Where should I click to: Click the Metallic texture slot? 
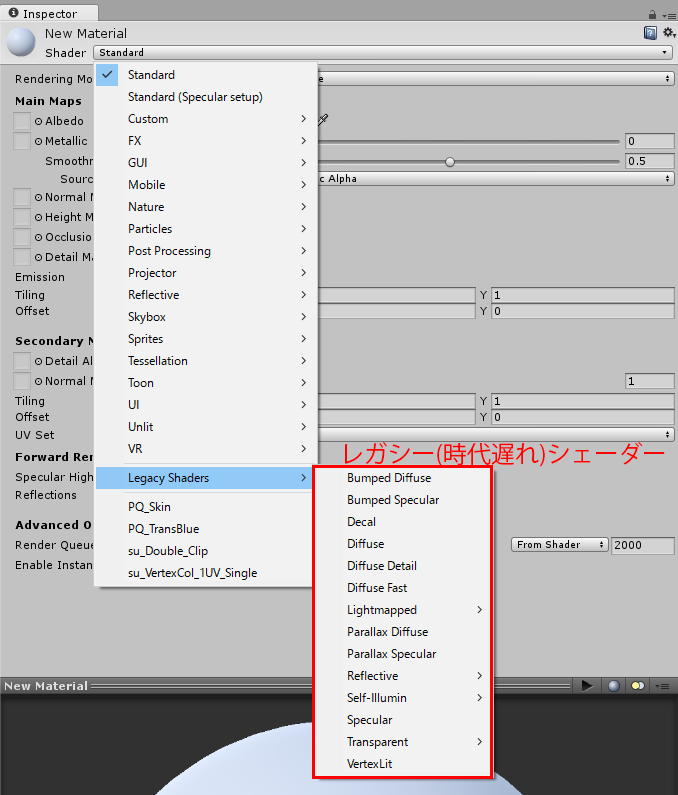point(22,141)
